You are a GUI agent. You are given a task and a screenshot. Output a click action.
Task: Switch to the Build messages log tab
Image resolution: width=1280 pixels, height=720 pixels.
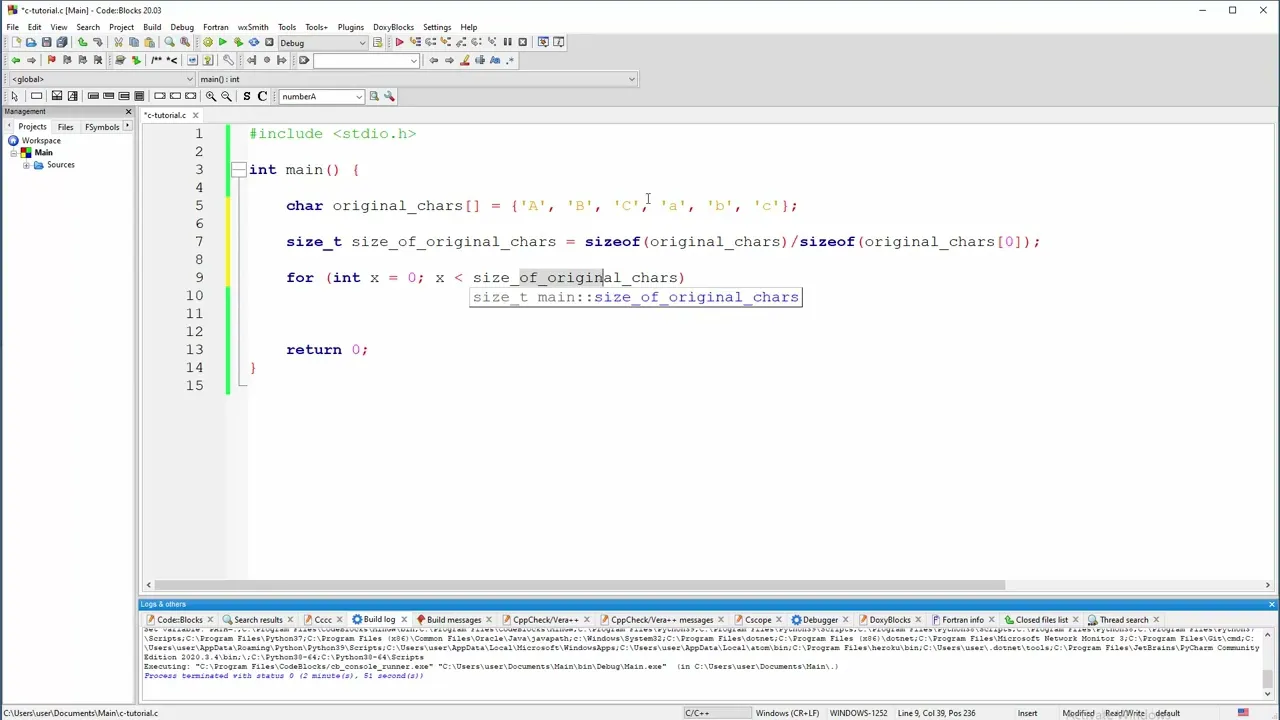coord(454,620)
